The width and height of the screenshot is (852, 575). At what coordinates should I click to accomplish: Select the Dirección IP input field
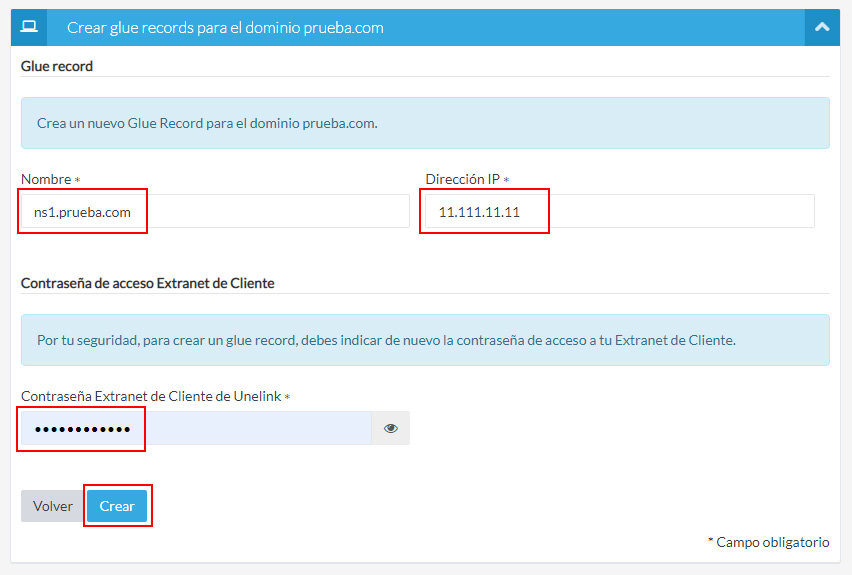click(619, 212)
